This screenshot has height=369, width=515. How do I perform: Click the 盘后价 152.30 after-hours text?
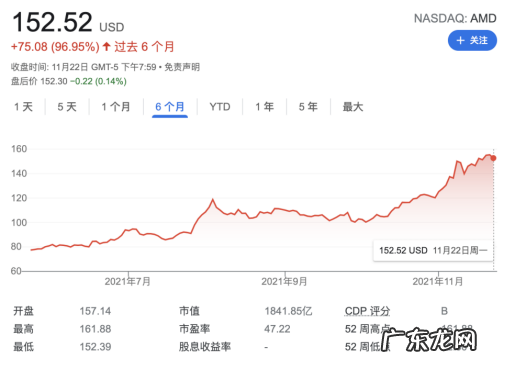39,81
